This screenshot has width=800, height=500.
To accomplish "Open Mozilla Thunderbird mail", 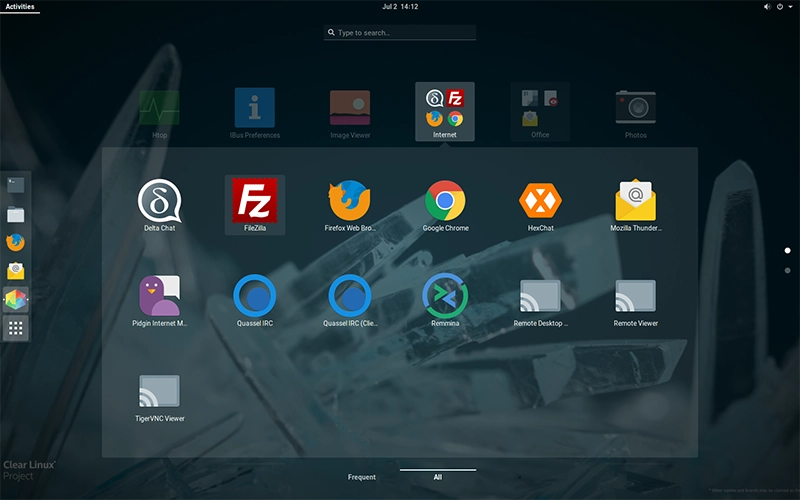I will point(636,205).
